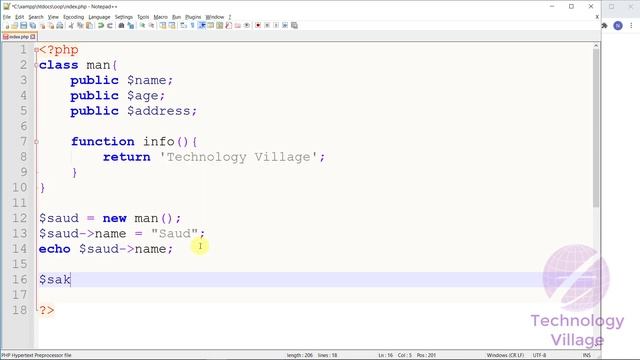This screenshot has height=360, width=640.
Task: Open the Language menu
Action: tap(99, 17)
